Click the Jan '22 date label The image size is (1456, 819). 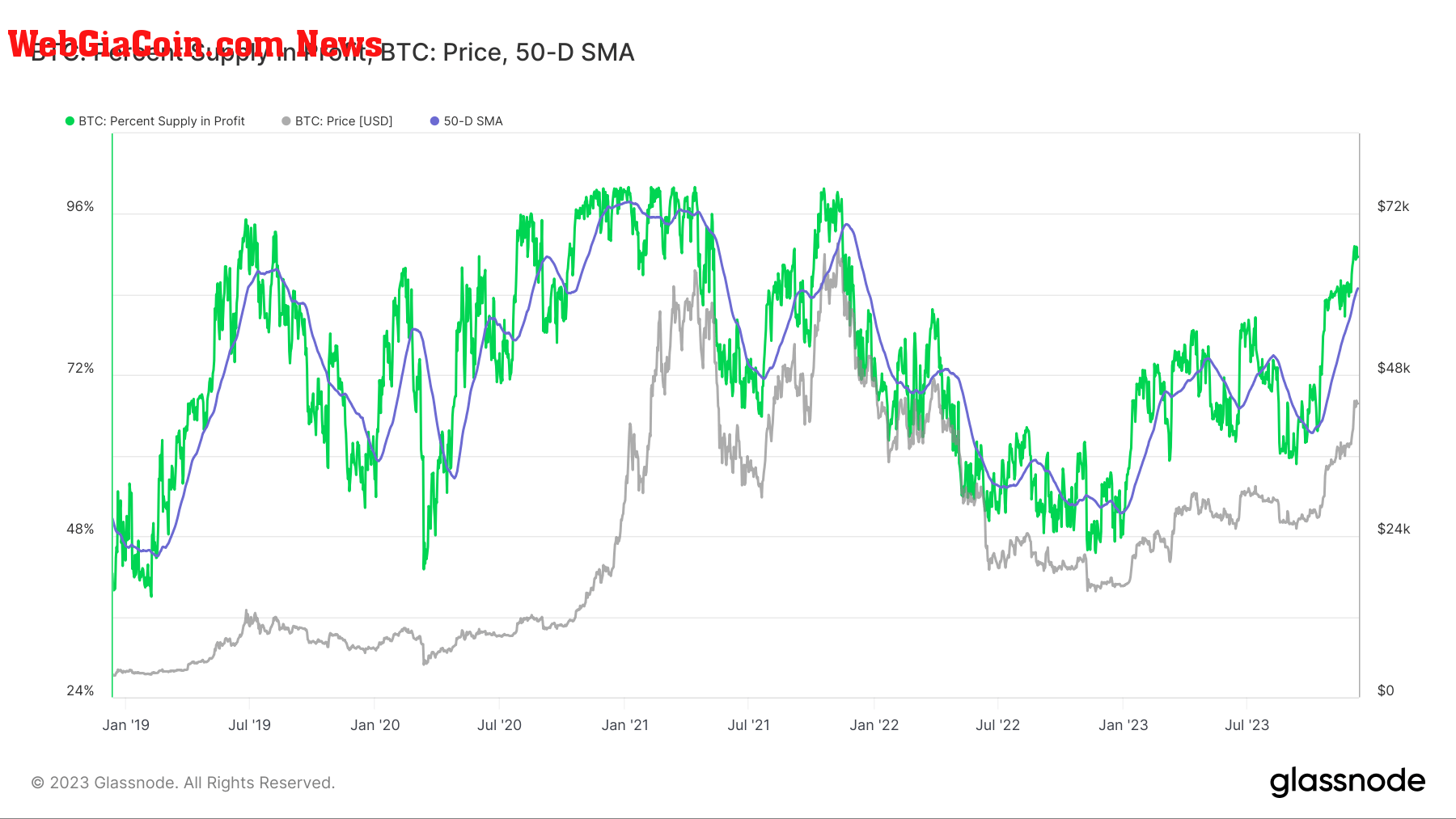[x=874, y=725]
